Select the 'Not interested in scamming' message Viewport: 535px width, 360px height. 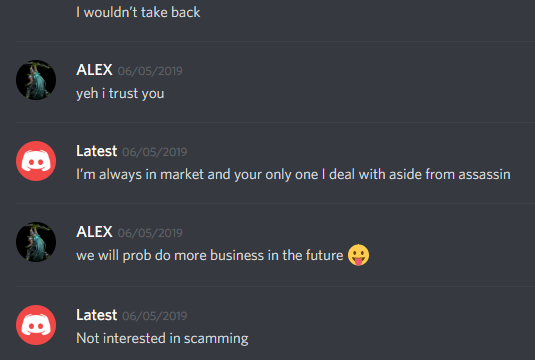tap(162, 339)
